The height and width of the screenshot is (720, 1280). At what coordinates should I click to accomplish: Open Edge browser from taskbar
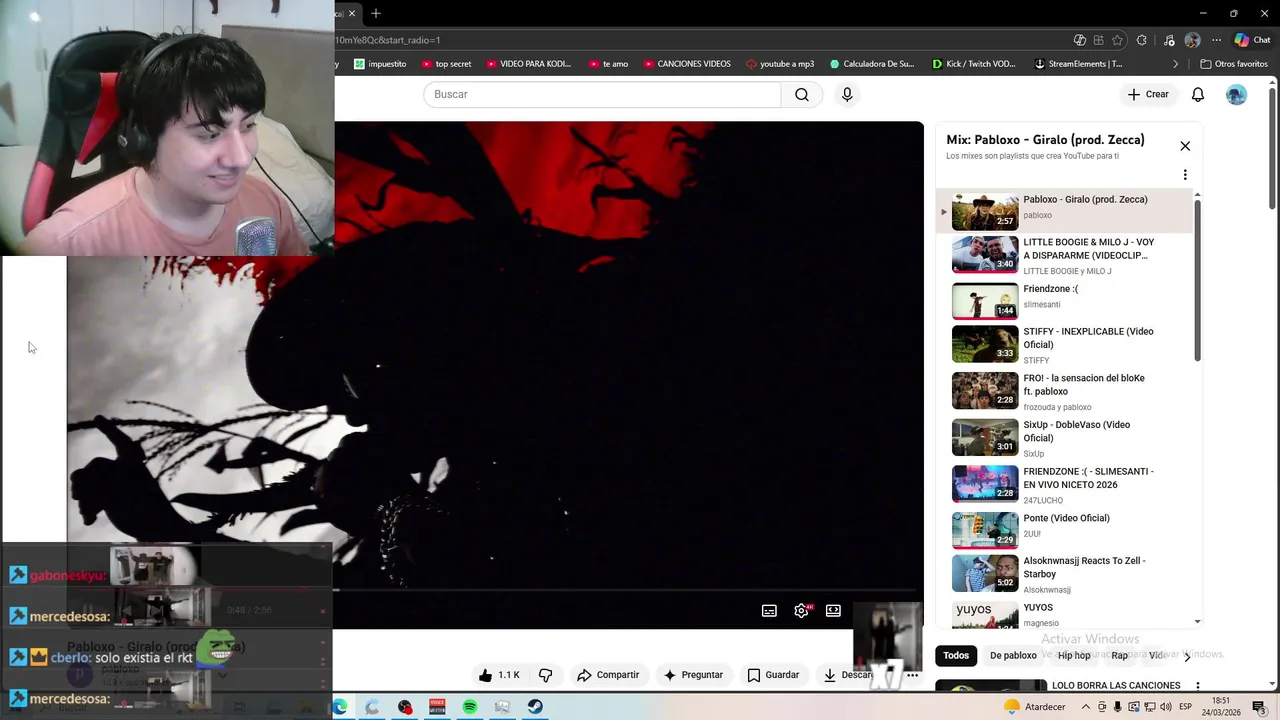pyautogui.click(x=340, y=707)
